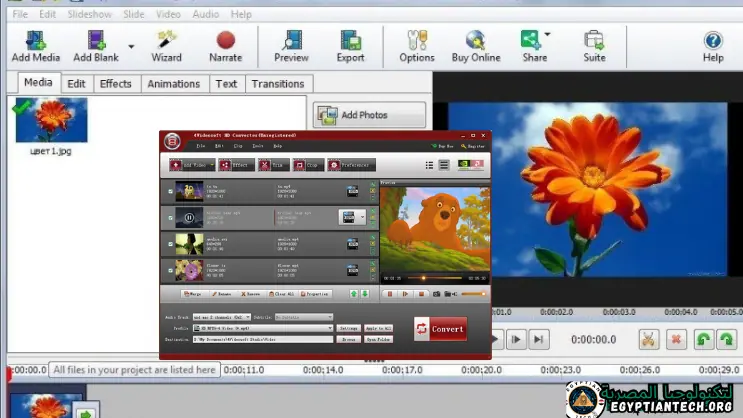Image resolution: width=743 pixels, height=418 pixels.
Task: Click the Crop button in the converter window
Action: (308, 165)
